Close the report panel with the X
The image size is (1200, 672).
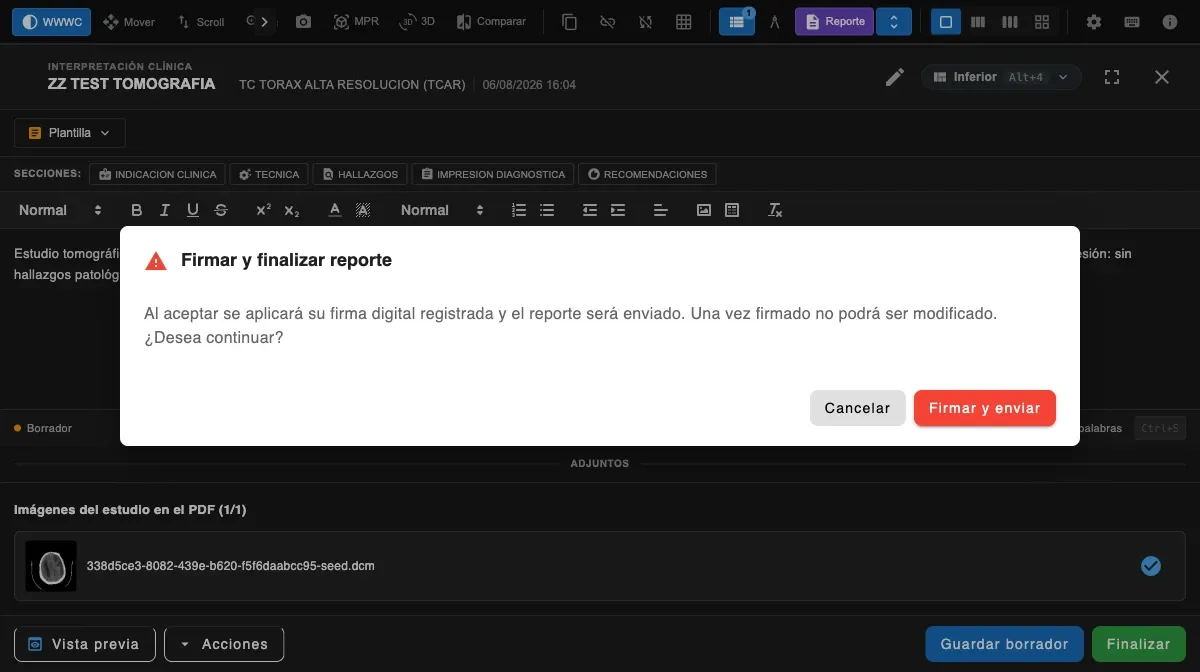(x=1162, y=77)
